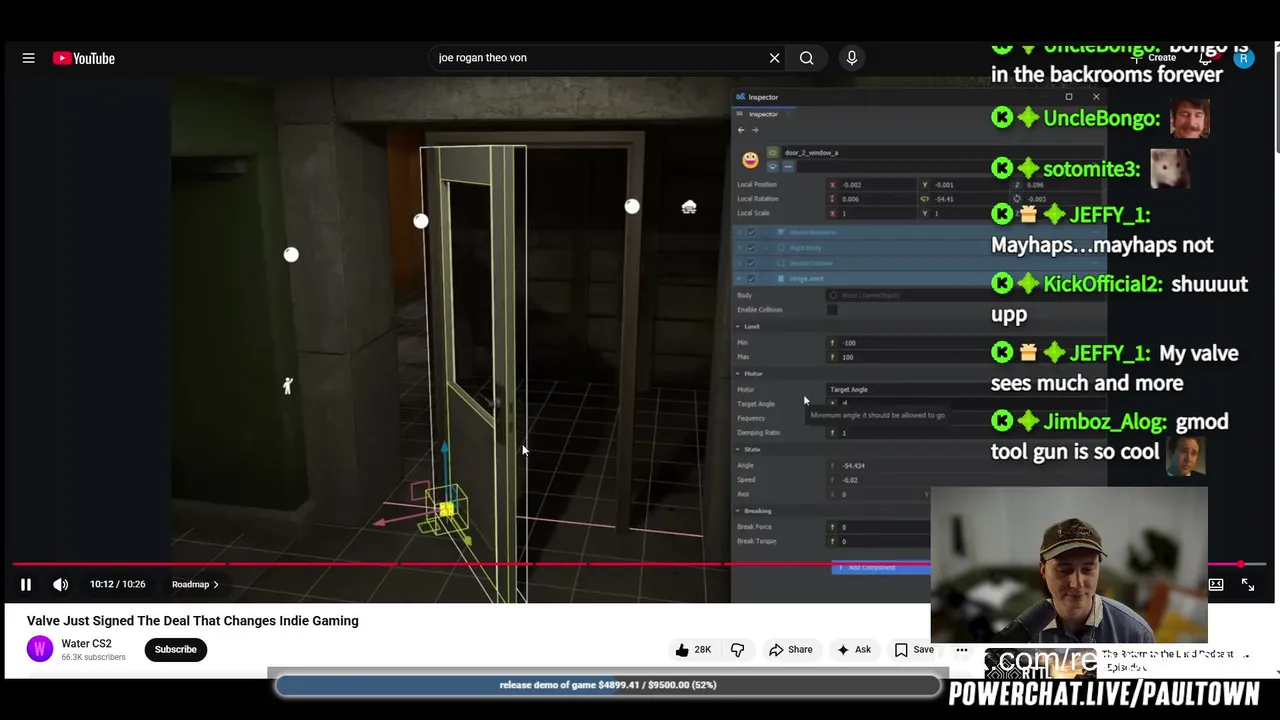Pause the video playback
The width and height of the screenshot is (1280, 720).
click(x=26, y=584)
